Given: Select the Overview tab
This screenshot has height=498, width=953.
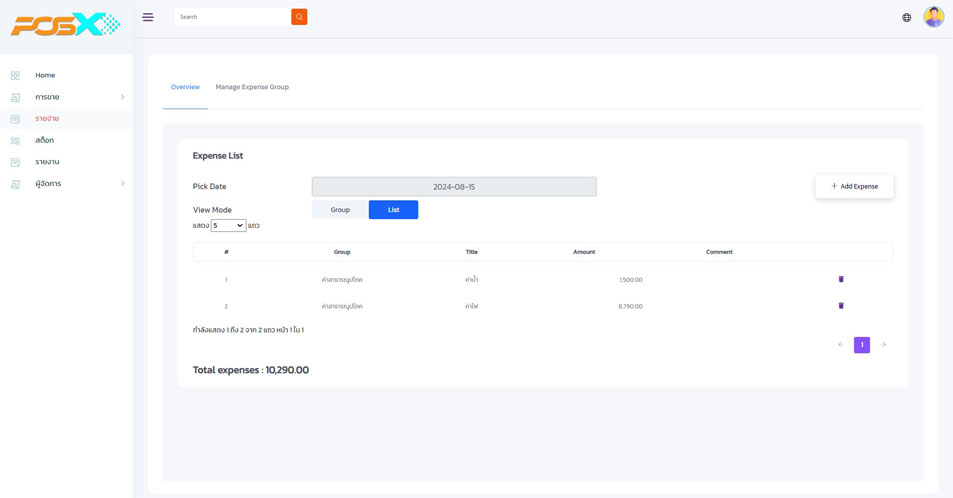Looking at the screenshot, I should [185, 87].
